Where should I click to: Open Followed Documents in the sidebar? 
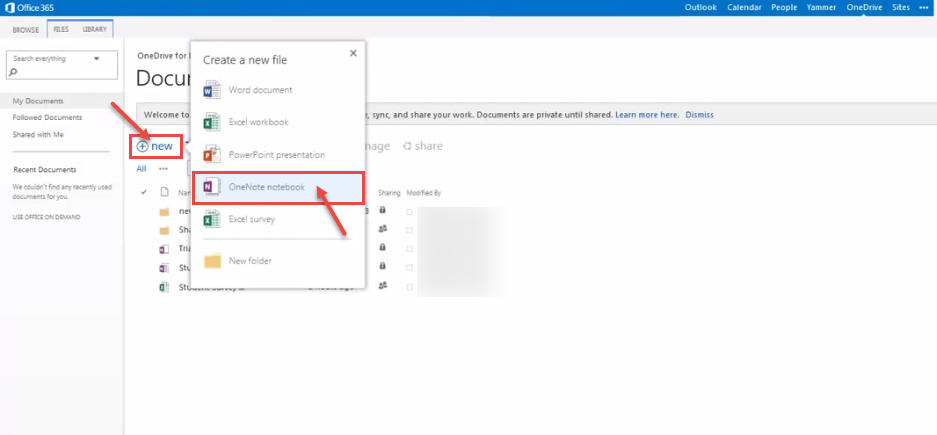pyautogui.click(x=47, y=118)
